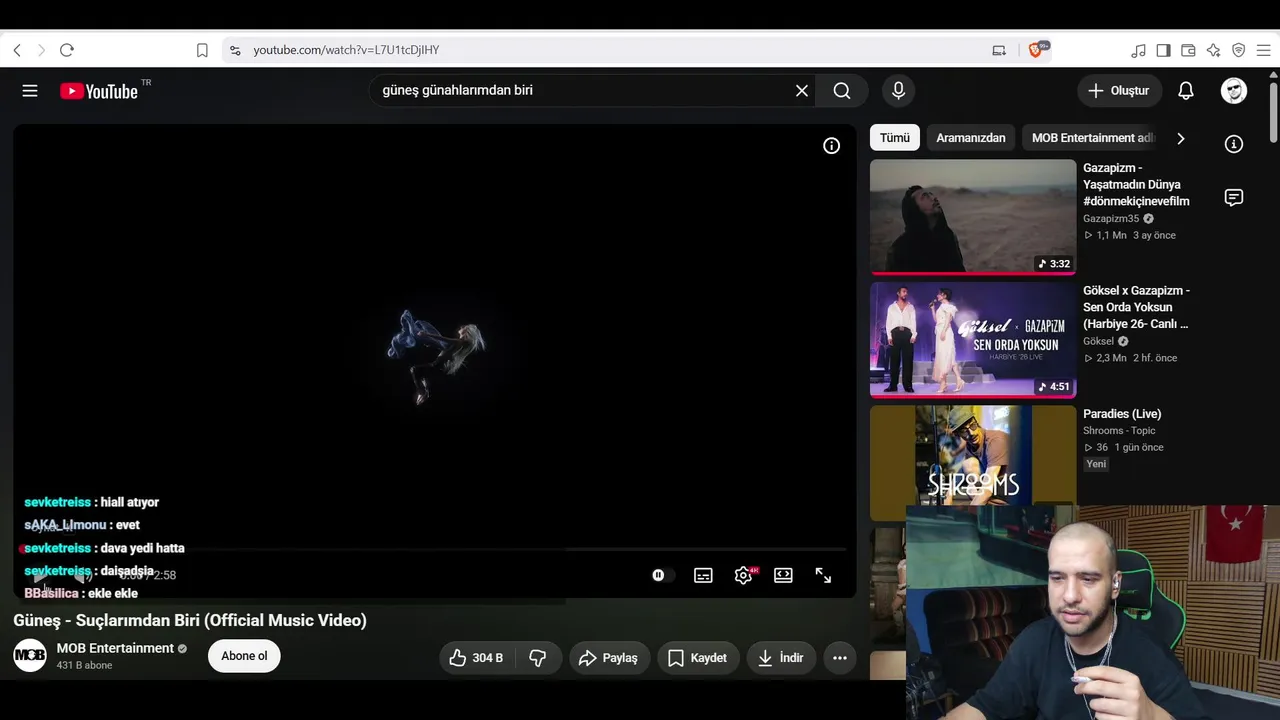Open the YouTube guide hamburger menu

[x=30, y=91]
